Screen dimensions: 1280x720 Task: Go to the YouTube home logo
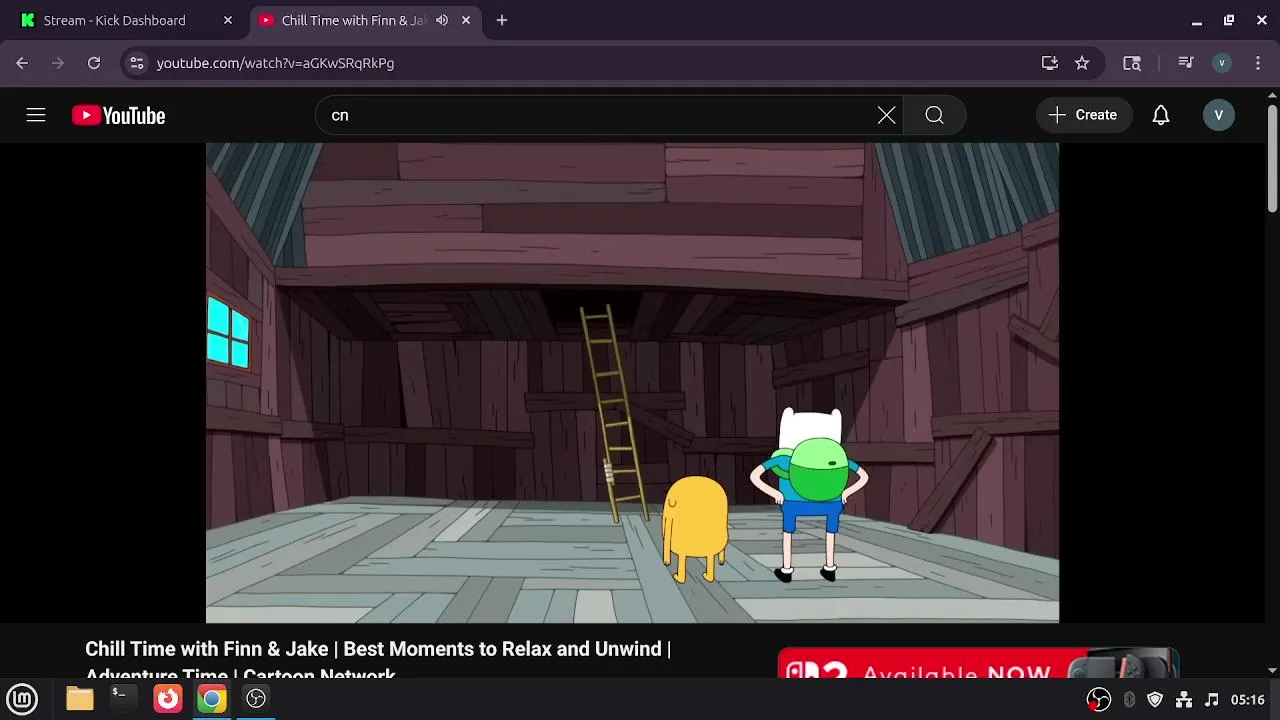click(118, 116)
